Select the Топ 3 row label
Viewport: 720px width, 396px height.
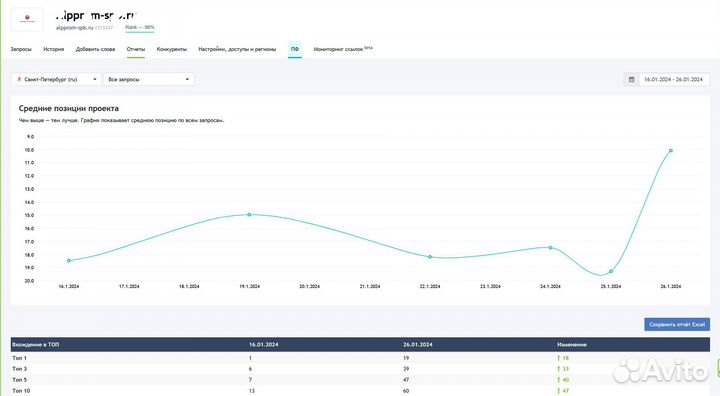[19, 369]
